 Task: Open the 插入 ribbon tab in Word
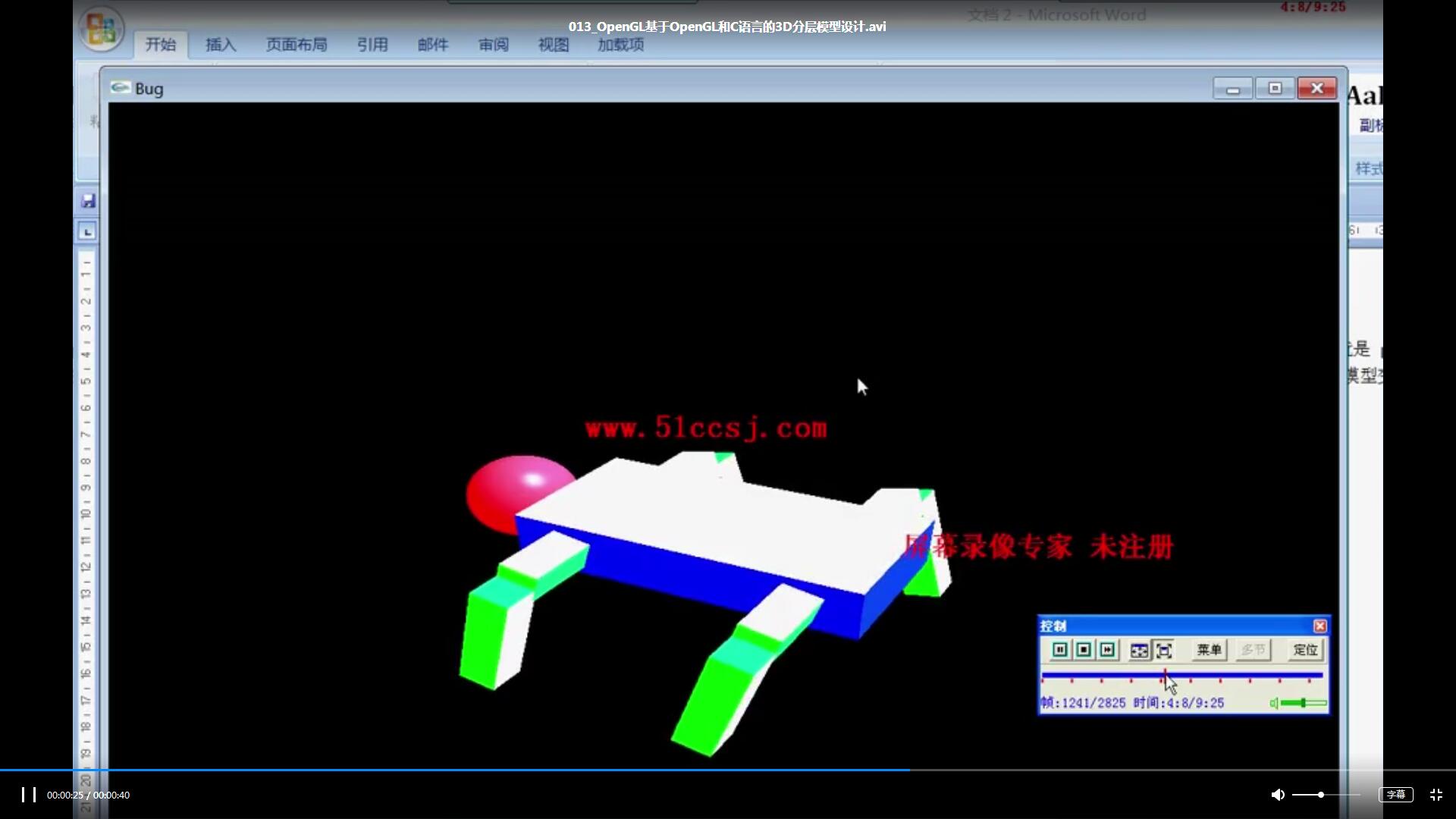click(x=221, y=45)
